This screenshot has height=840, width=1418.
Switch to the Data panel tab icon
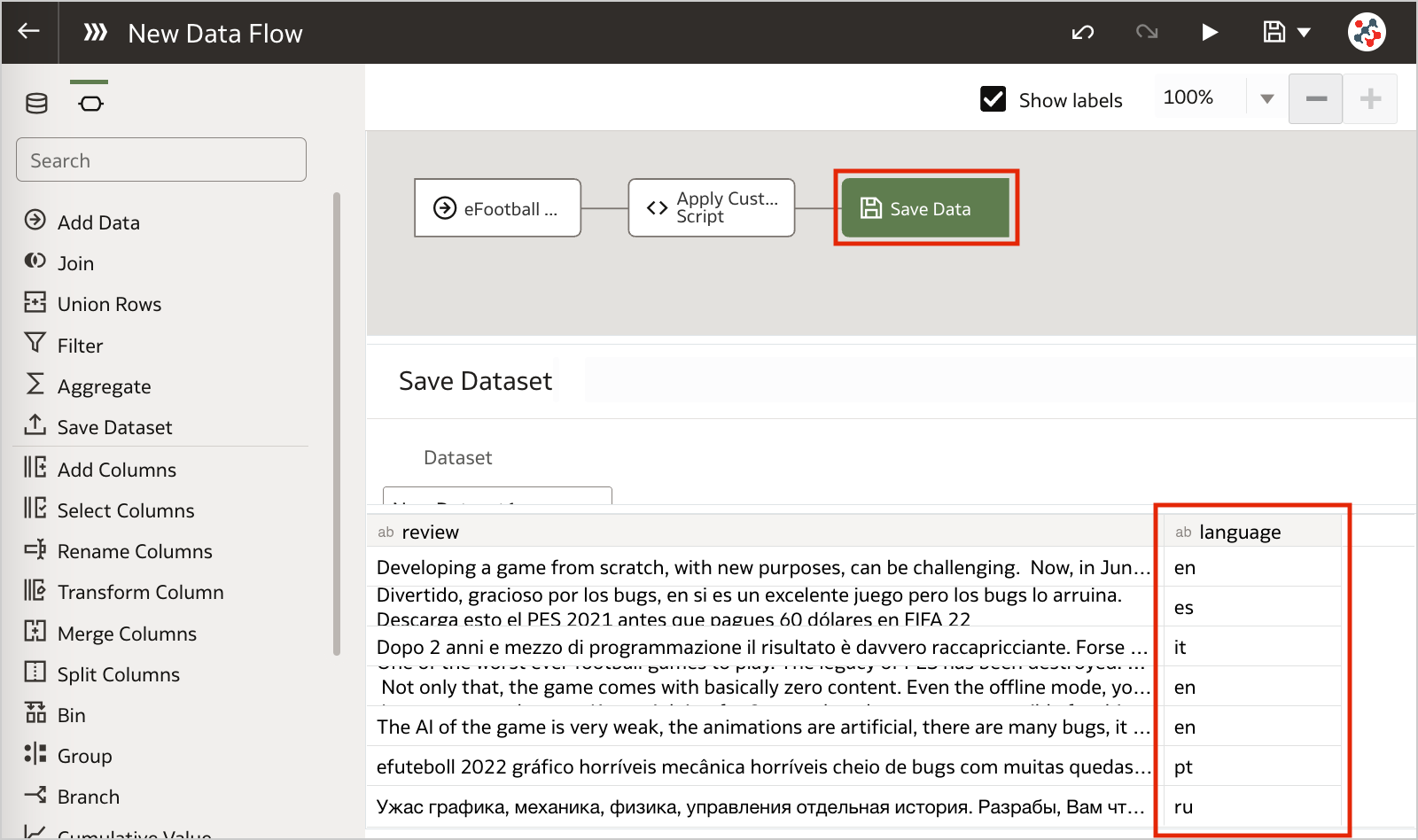(37, 104)
